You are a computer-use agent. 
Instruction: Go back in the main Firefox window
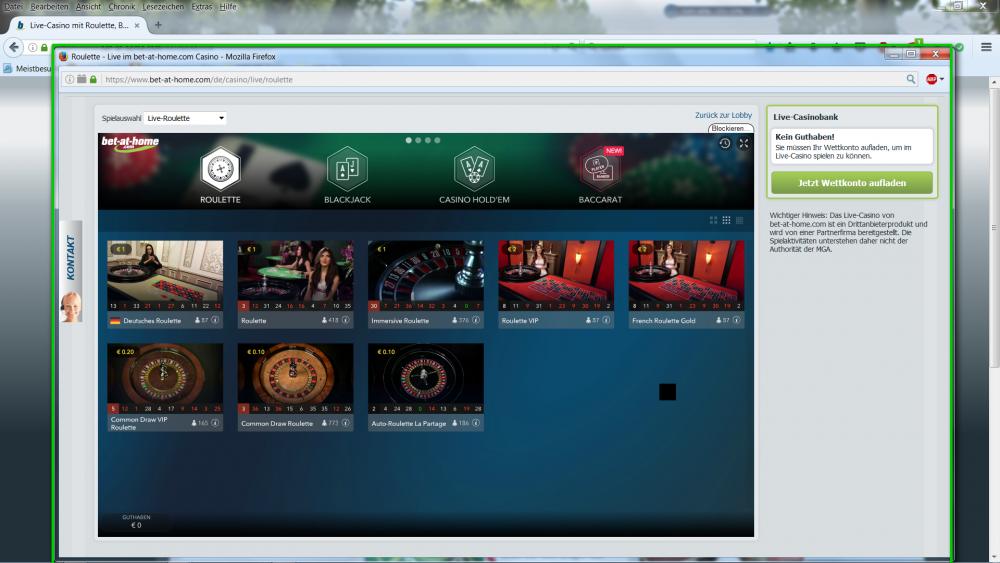pyautogui.click(x=14, y=47)
